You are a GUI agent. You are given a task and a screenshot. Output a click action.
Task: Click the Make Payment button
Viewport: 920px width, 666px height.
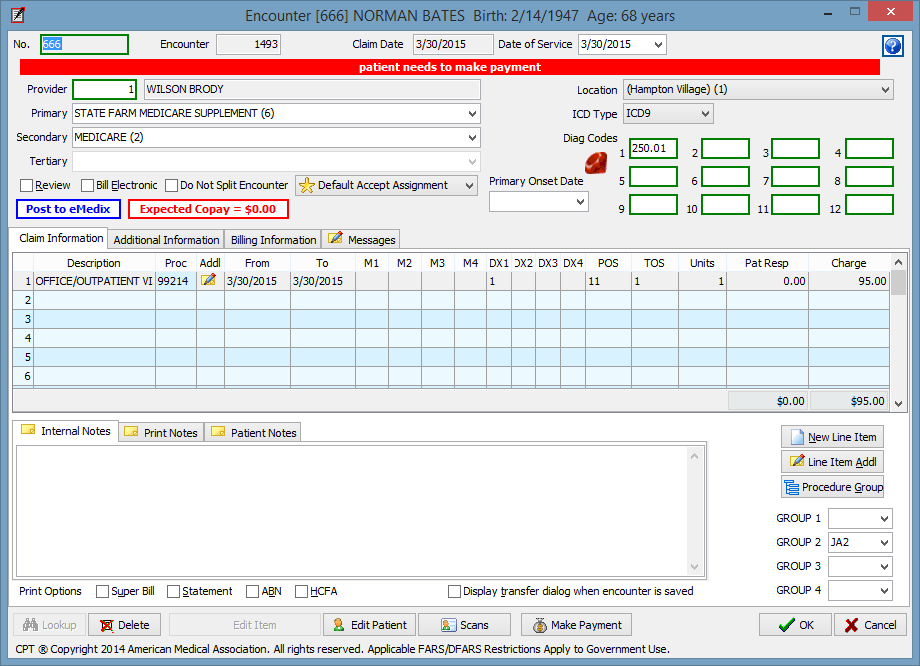tap(576, 626)
